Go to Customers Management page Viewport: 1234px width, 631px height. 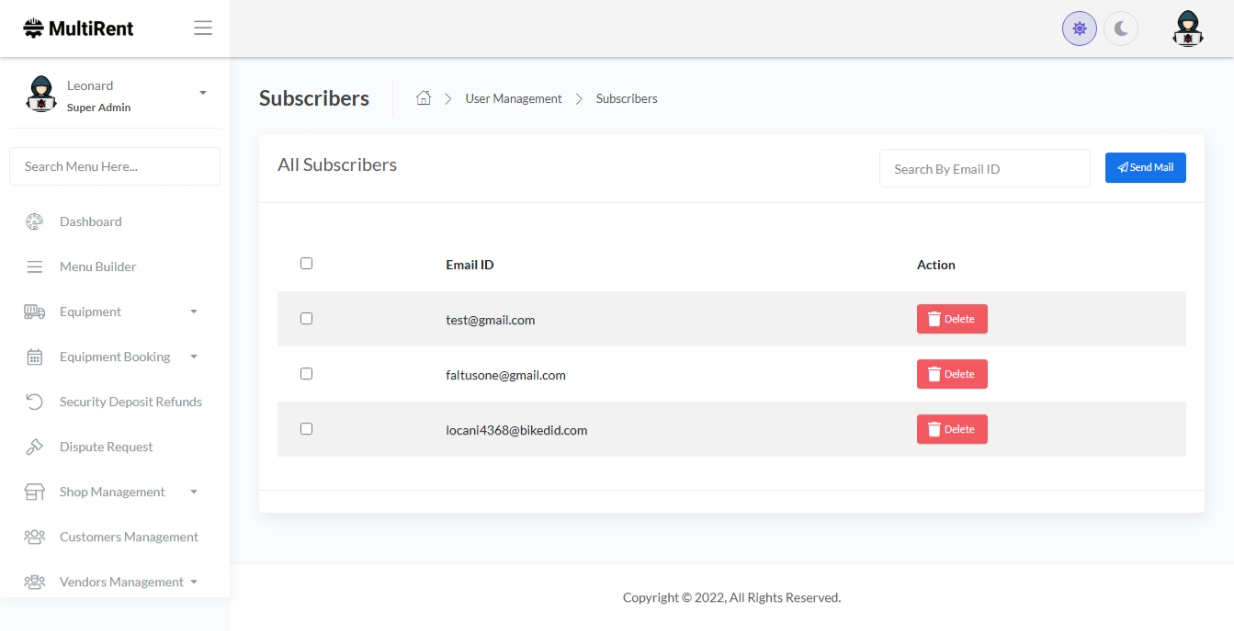(128, 537)
